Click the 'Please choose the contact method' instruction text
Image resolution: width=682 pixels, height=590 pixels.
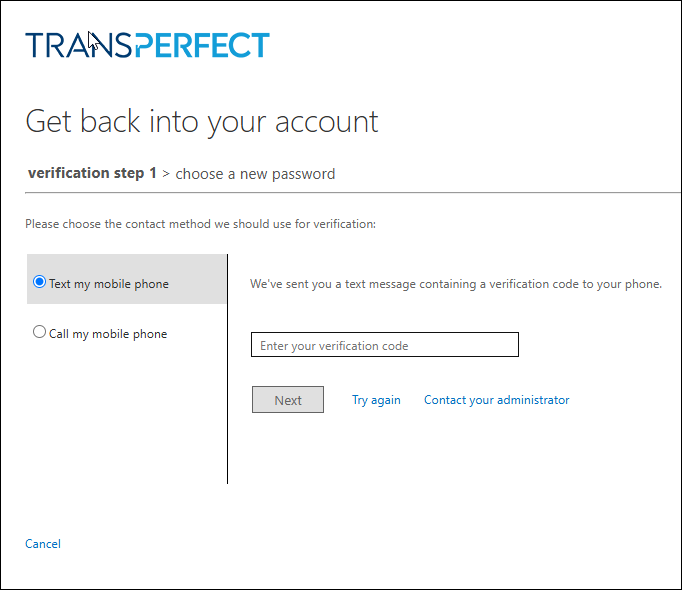click(x=200, y=224)
